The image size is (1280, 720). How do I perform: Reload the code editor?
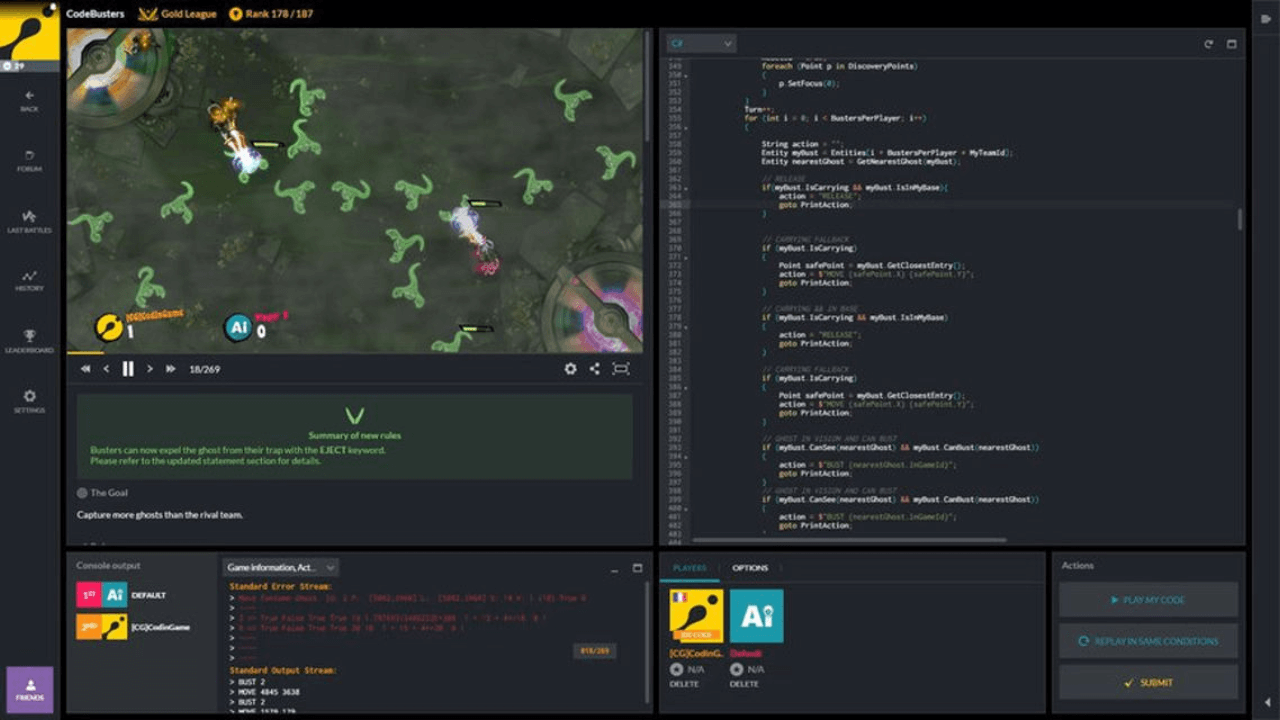(x=1207, y=46)
